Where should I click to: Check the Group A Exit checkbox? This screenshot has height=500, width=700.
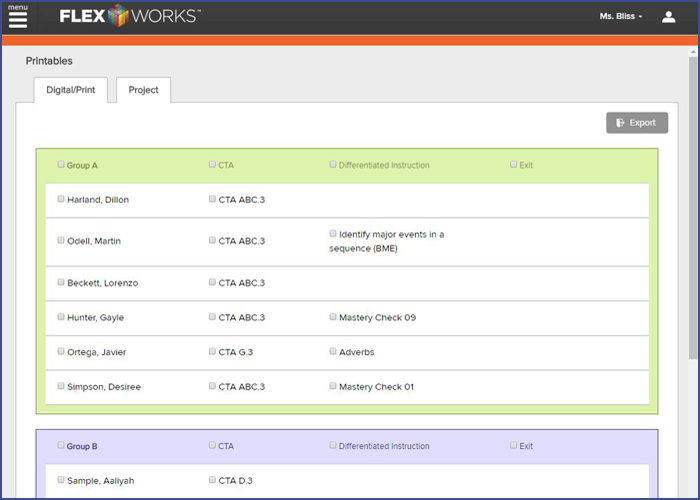pos(513,164)
